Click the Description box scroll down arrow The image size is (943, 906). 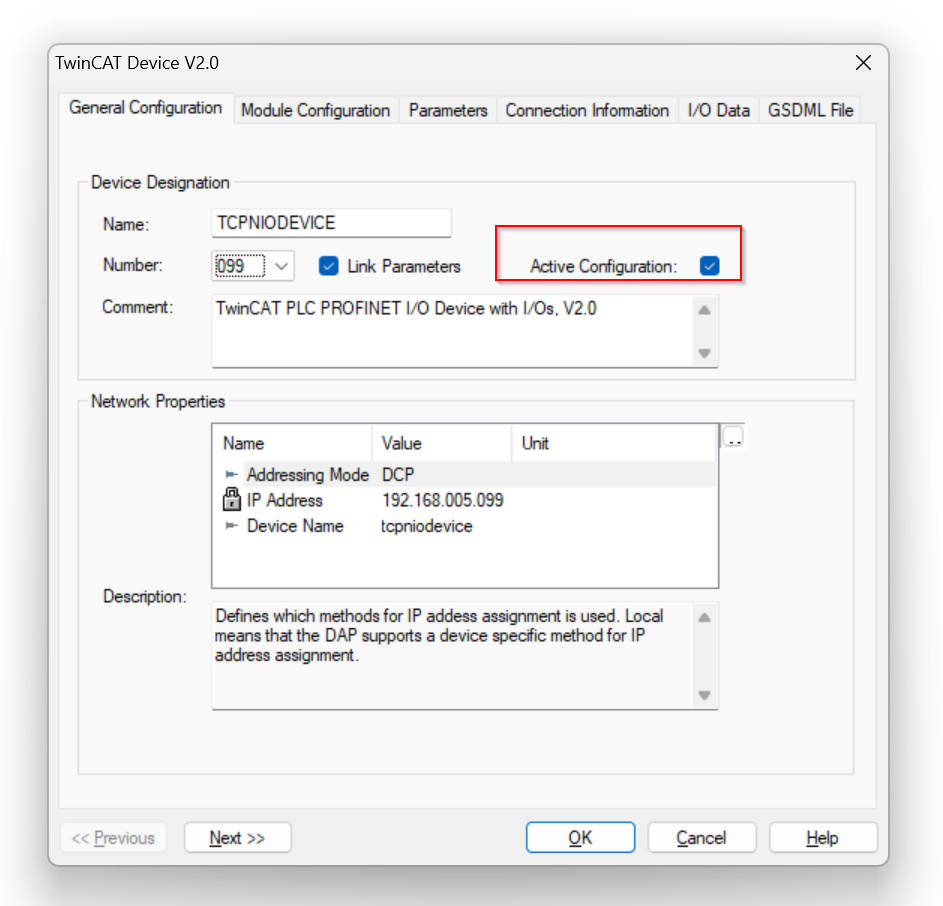click(x=704, y=695)
